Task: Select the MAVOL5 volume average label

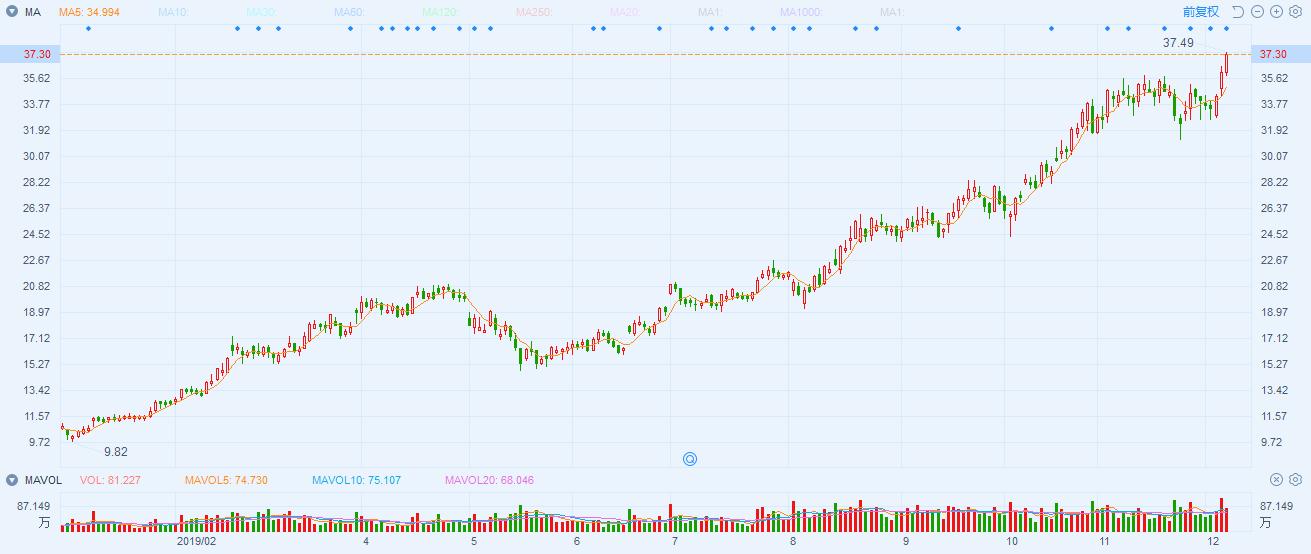Action: click(x=226, y=480)
